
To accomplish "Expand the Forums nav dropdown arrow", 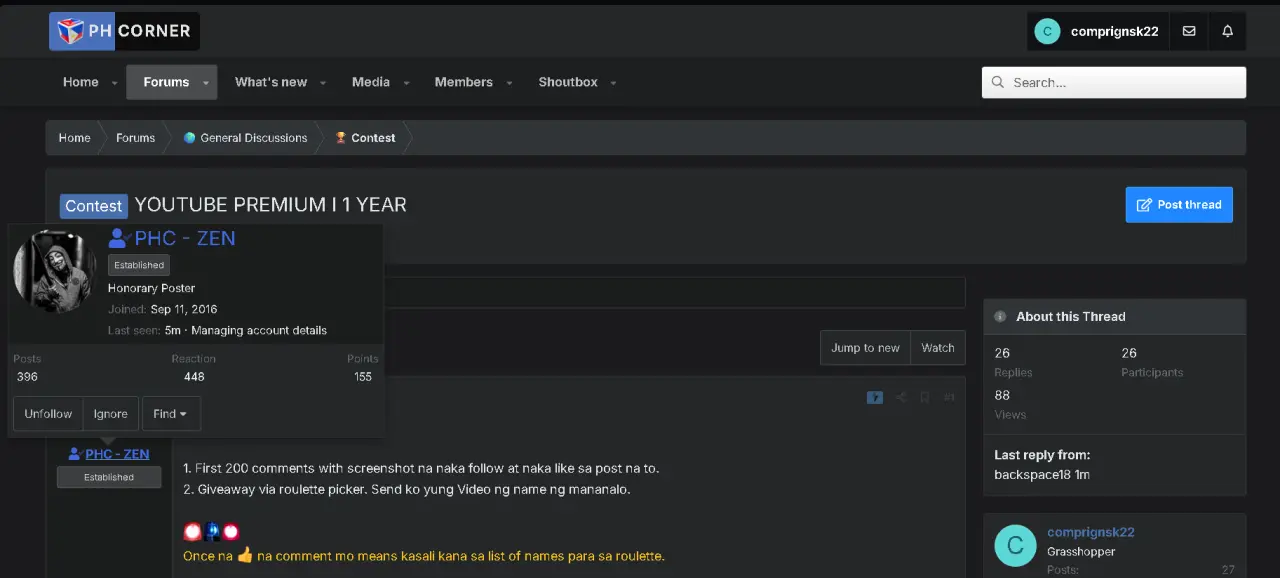I will tap(206, 83).
